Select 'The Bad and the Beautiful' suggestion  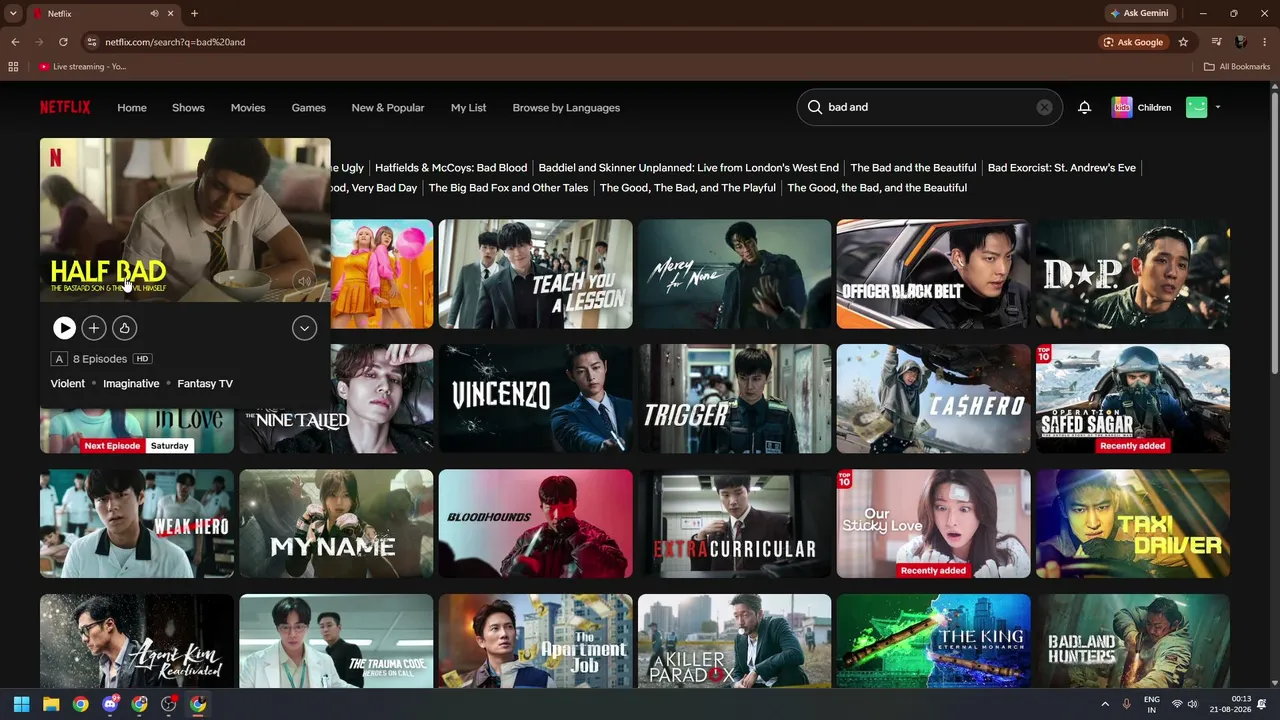[x=913, y=168]
